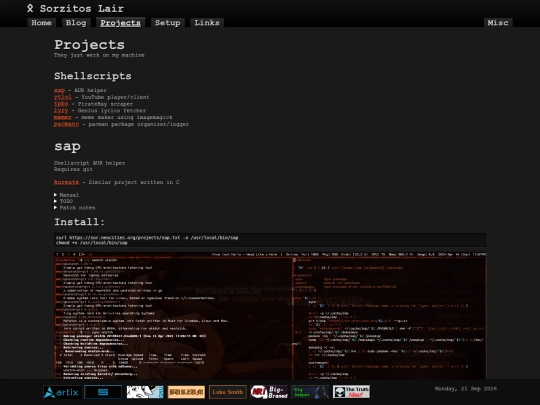This screenshot has width=540, height=405.
Task: Open the sap terminal screenshot image
Action: click(270, 315)
